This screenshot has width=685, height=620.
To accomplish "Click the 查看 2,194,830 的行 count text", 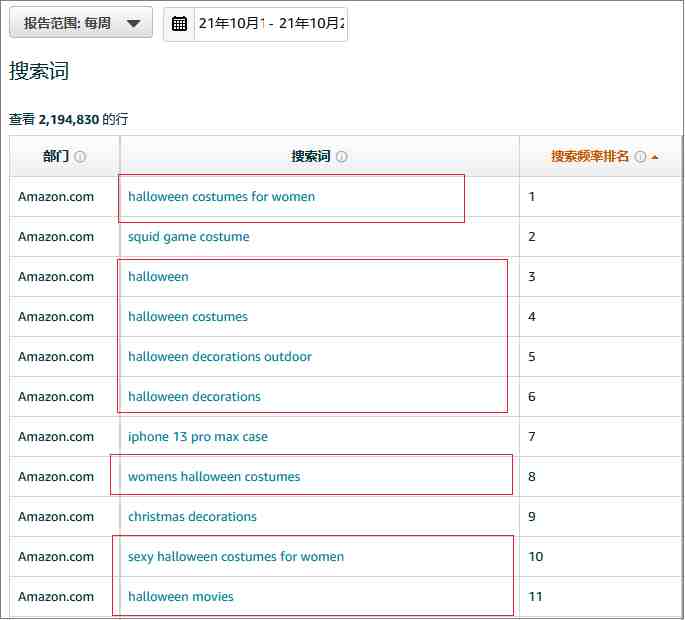I will (68, 119).
